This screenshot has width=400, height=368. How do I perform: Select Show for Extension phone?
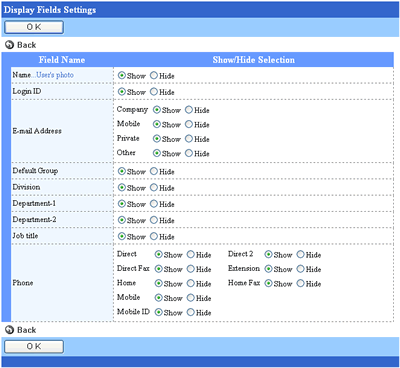click(268, 269)
